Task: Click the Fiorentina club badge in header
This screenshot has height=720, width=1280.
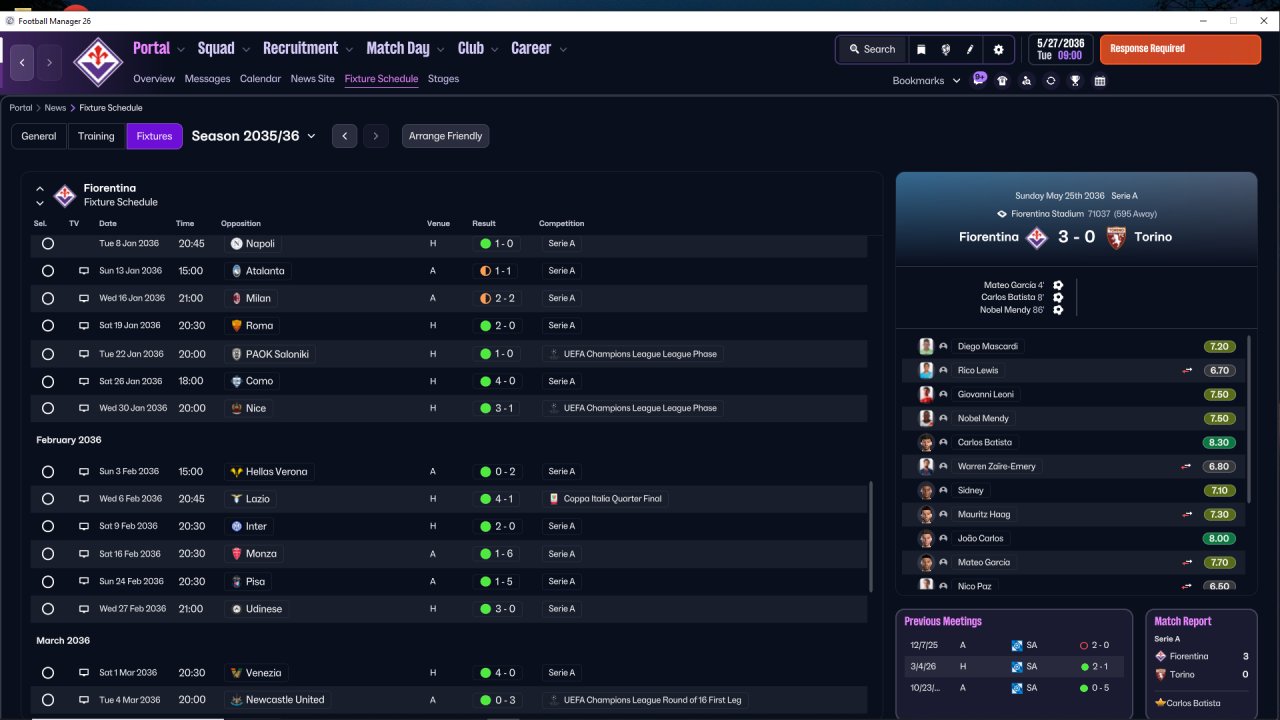Action: pyautogui.click(x=98, y=62)
